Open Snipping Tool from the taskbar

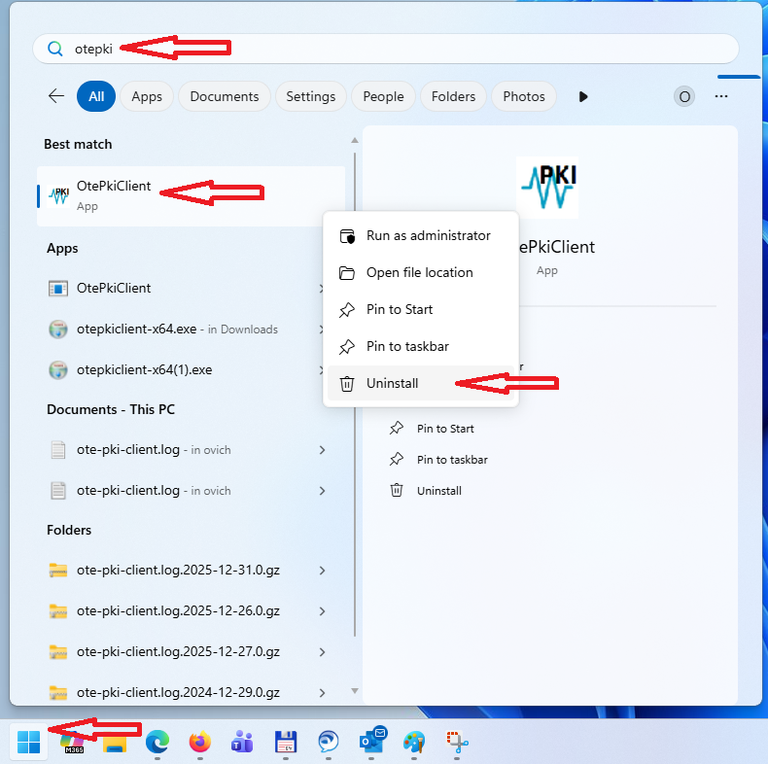click(458, 742)
